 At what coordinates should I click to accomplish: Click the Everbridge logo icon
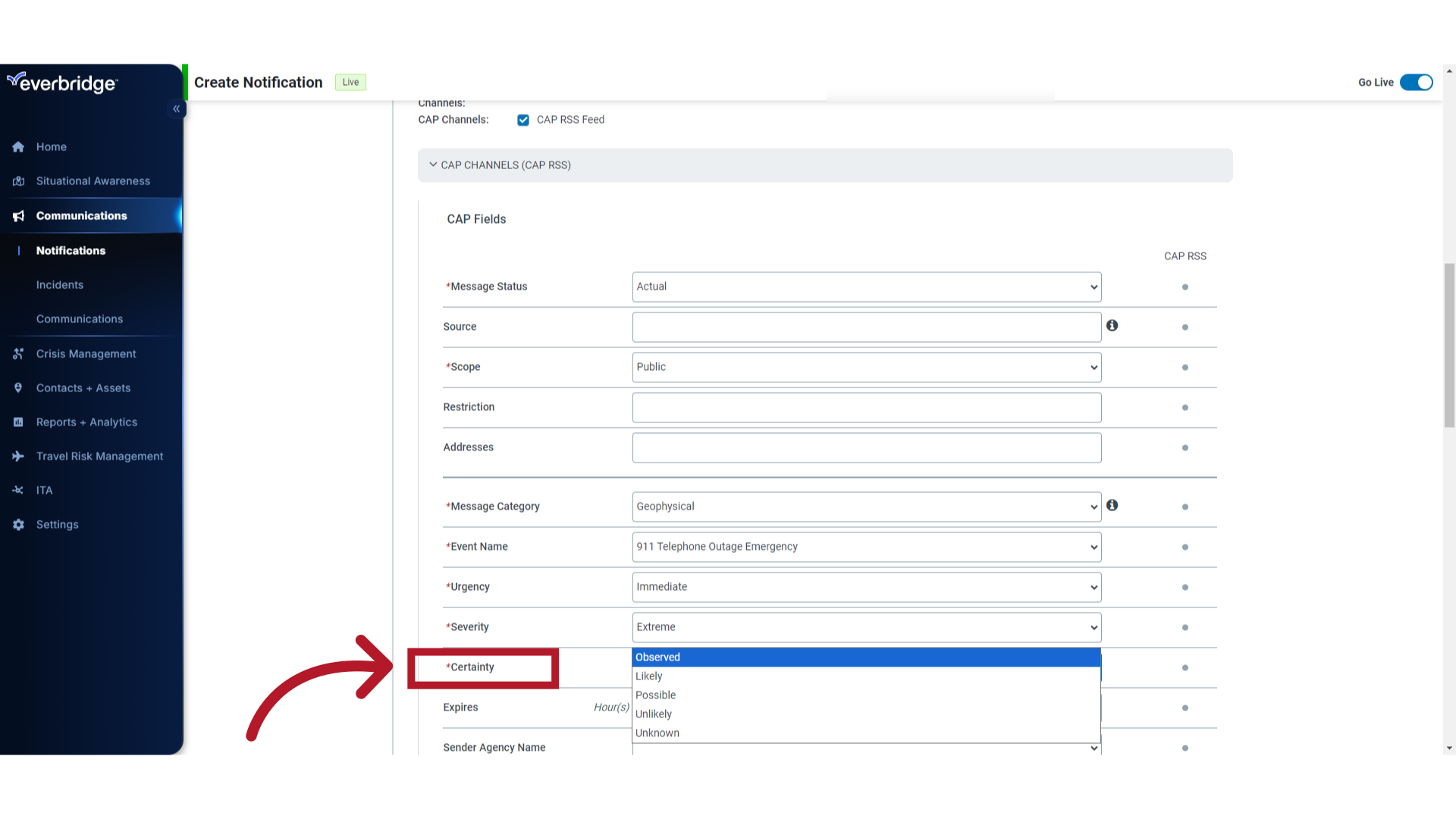[61, 82]
